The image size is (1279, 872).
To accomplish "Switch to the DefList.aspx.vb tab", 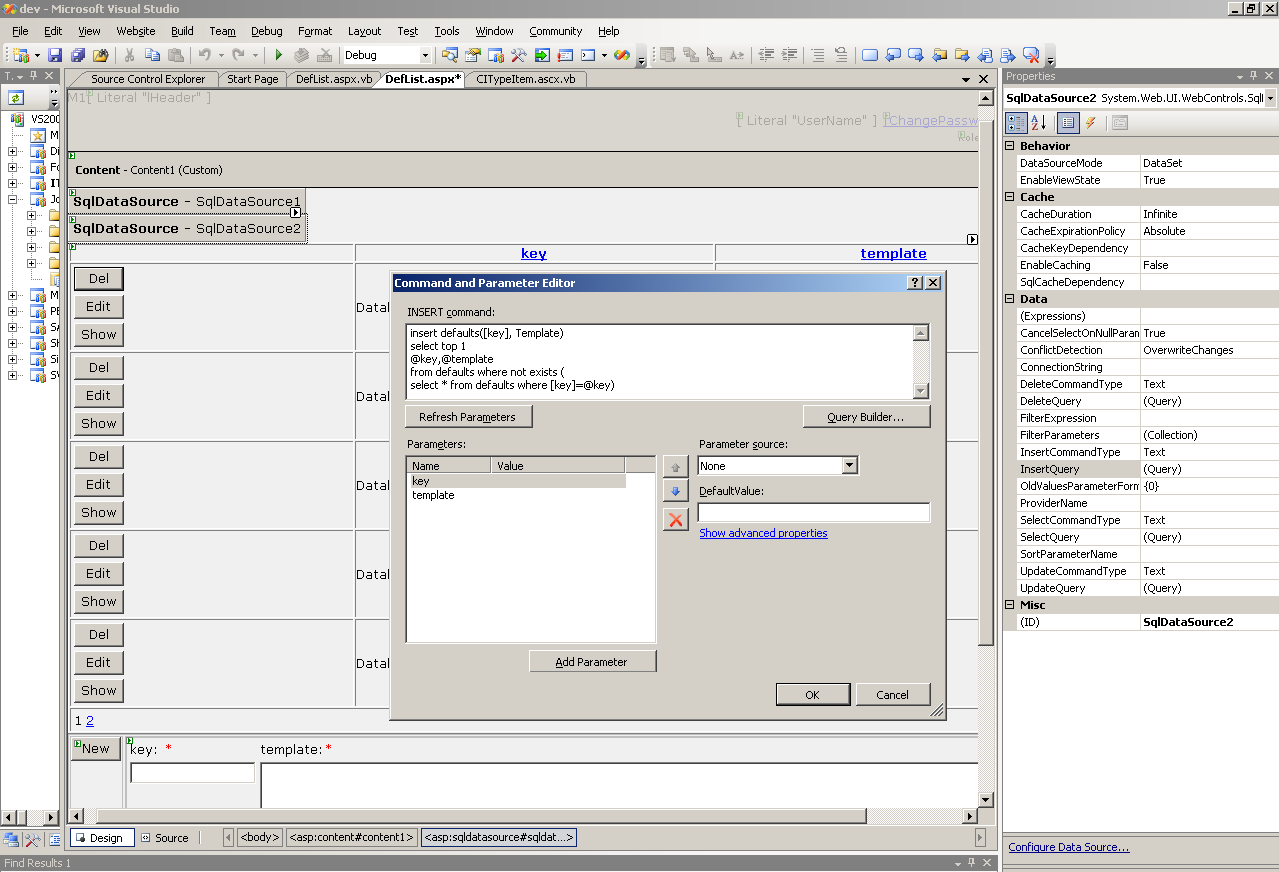I will [x=334, y=79].
